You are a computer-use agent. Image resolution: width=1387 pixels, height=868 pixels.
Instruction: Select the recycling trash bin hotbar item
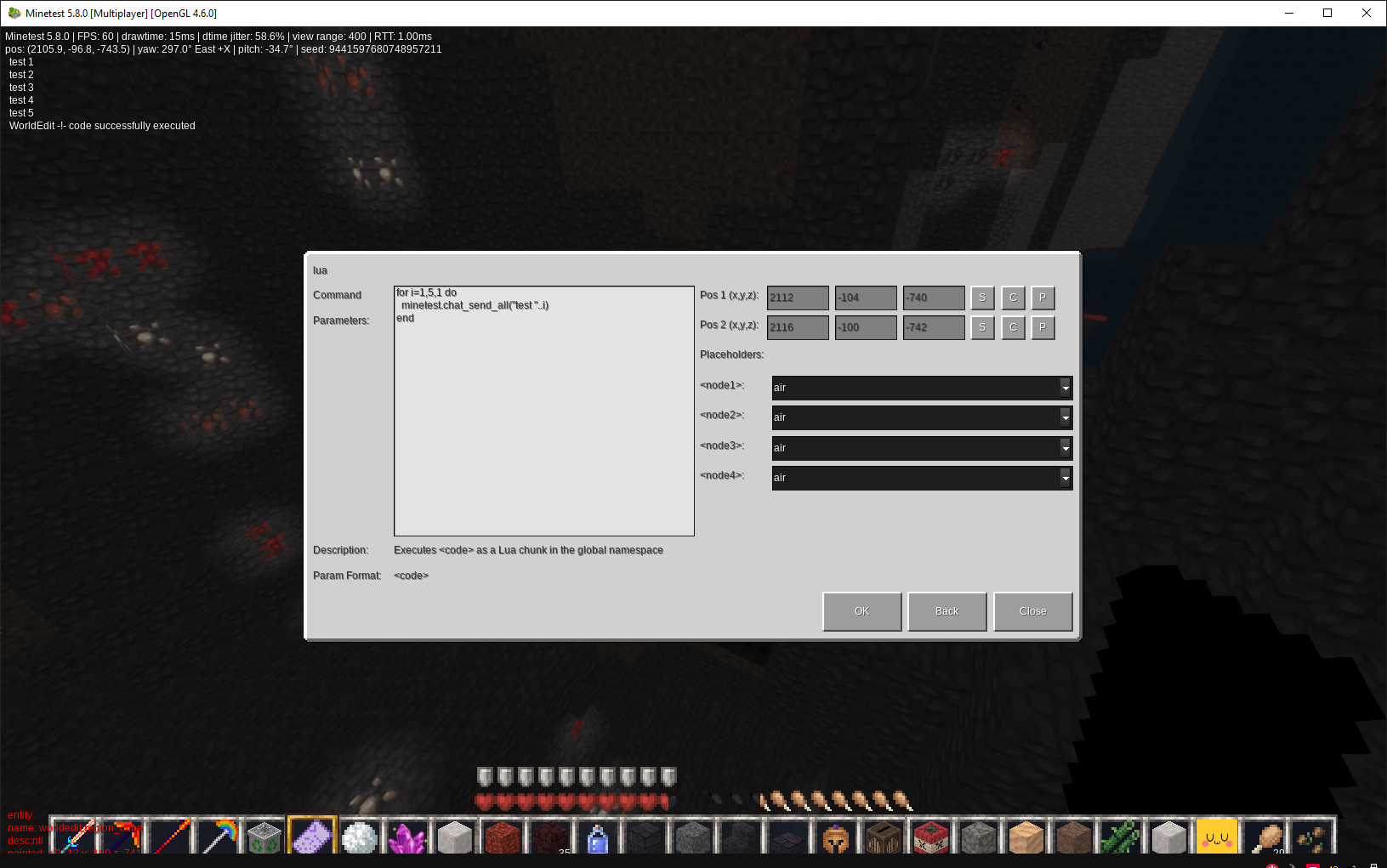click(264, 837)
